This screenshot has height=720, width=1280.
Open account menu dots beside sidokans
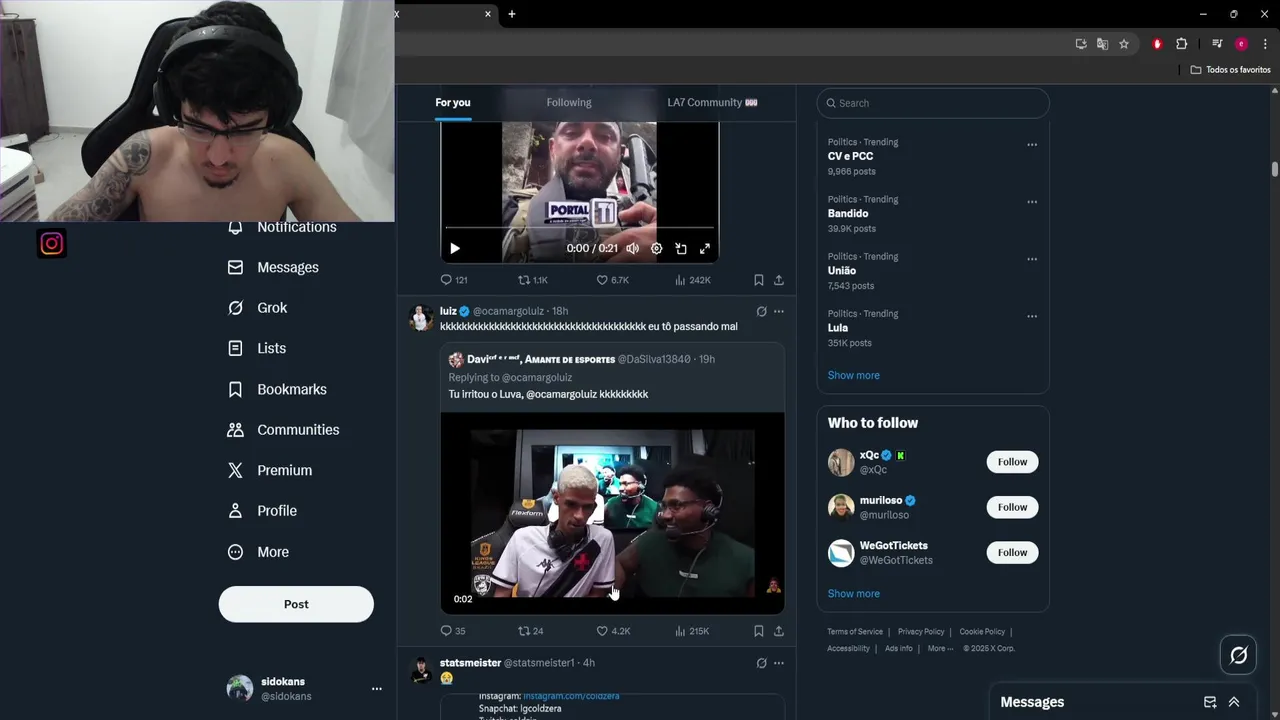(x=377, y=689)
